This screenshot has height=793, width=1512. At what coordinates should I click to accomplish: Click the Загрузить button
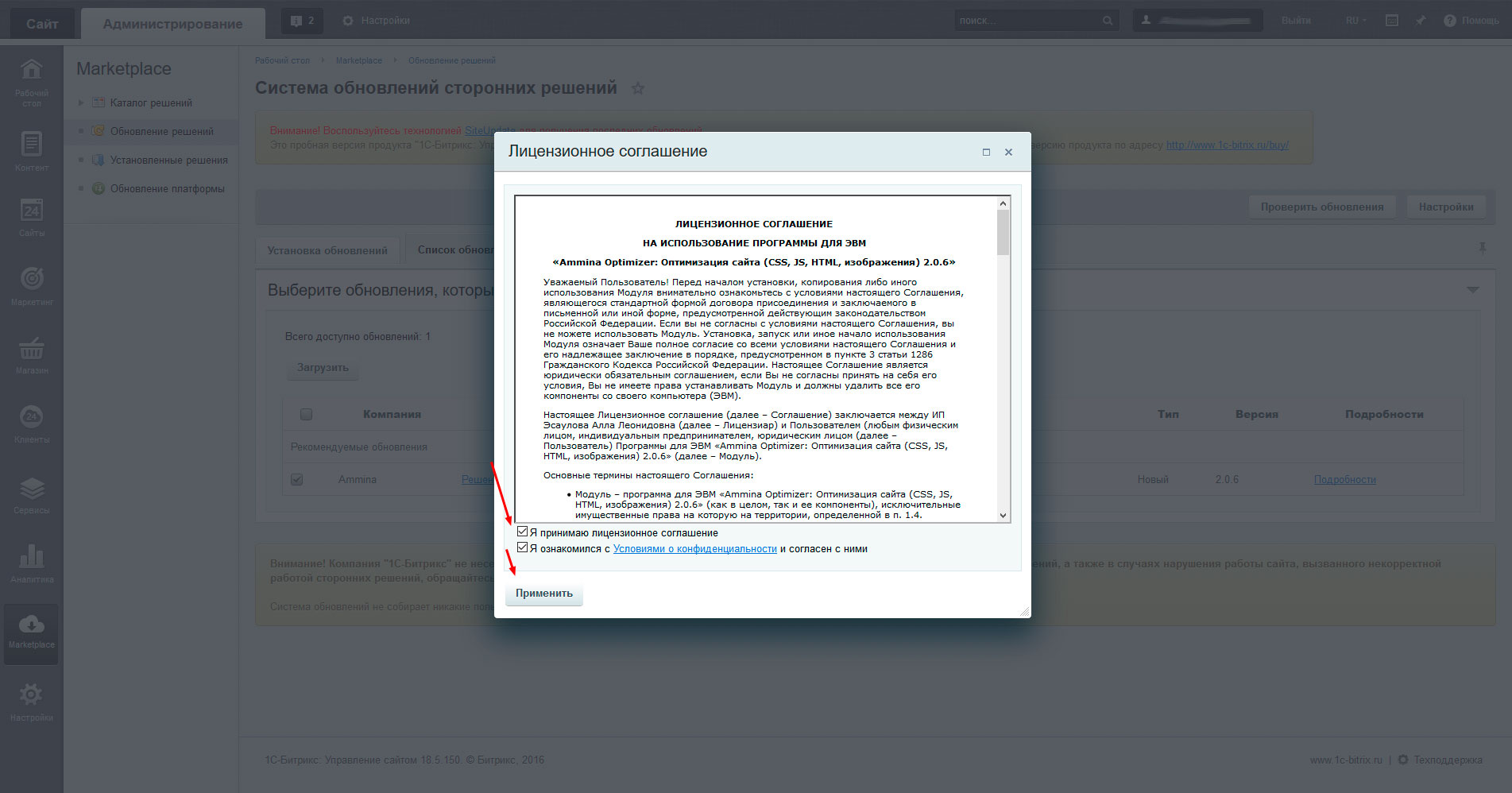[x=323, y=368]
